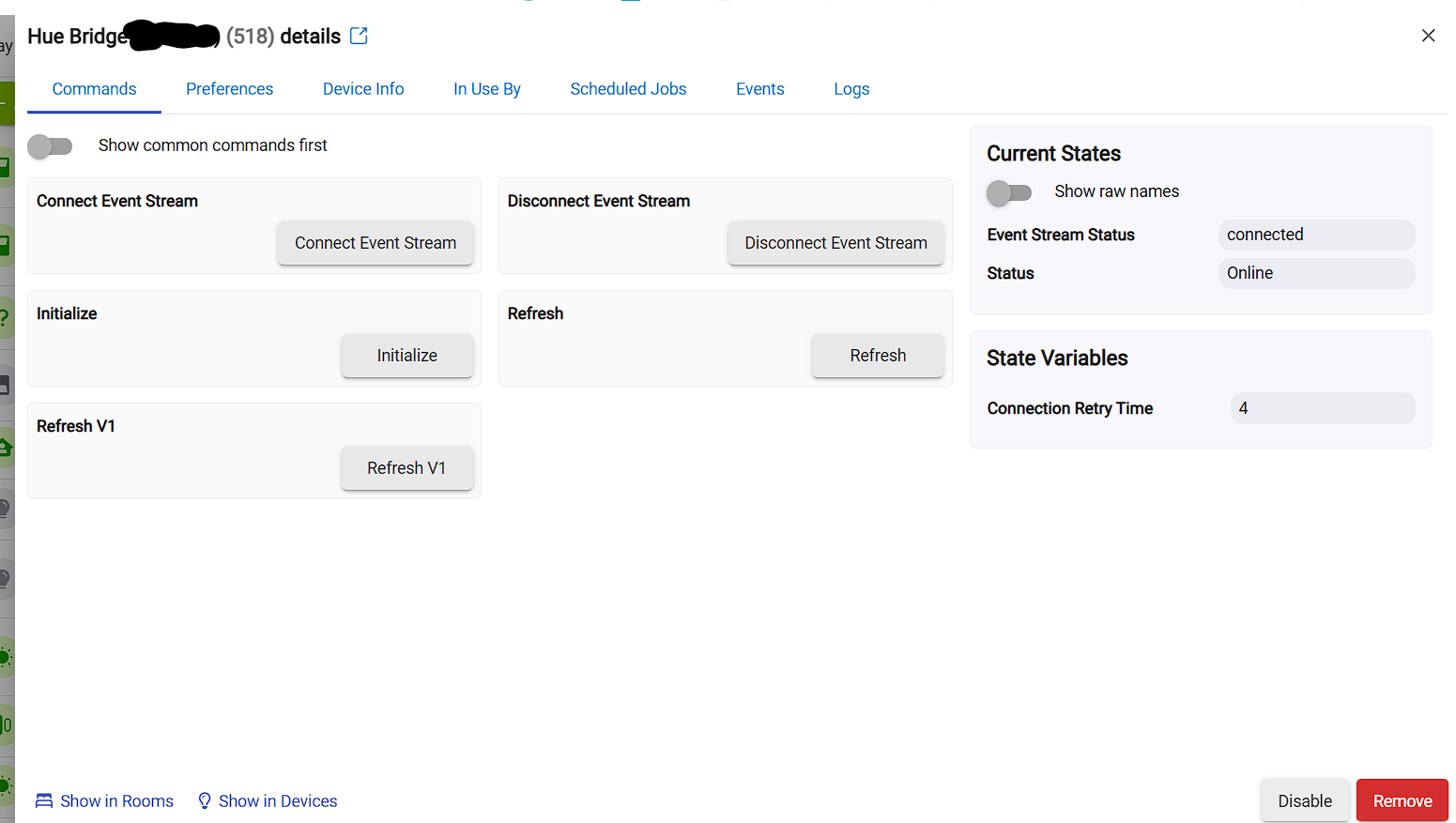Click the lightbulb icon beside Show in Devices
The image size is (1456, 823).
tap(205, 800)
